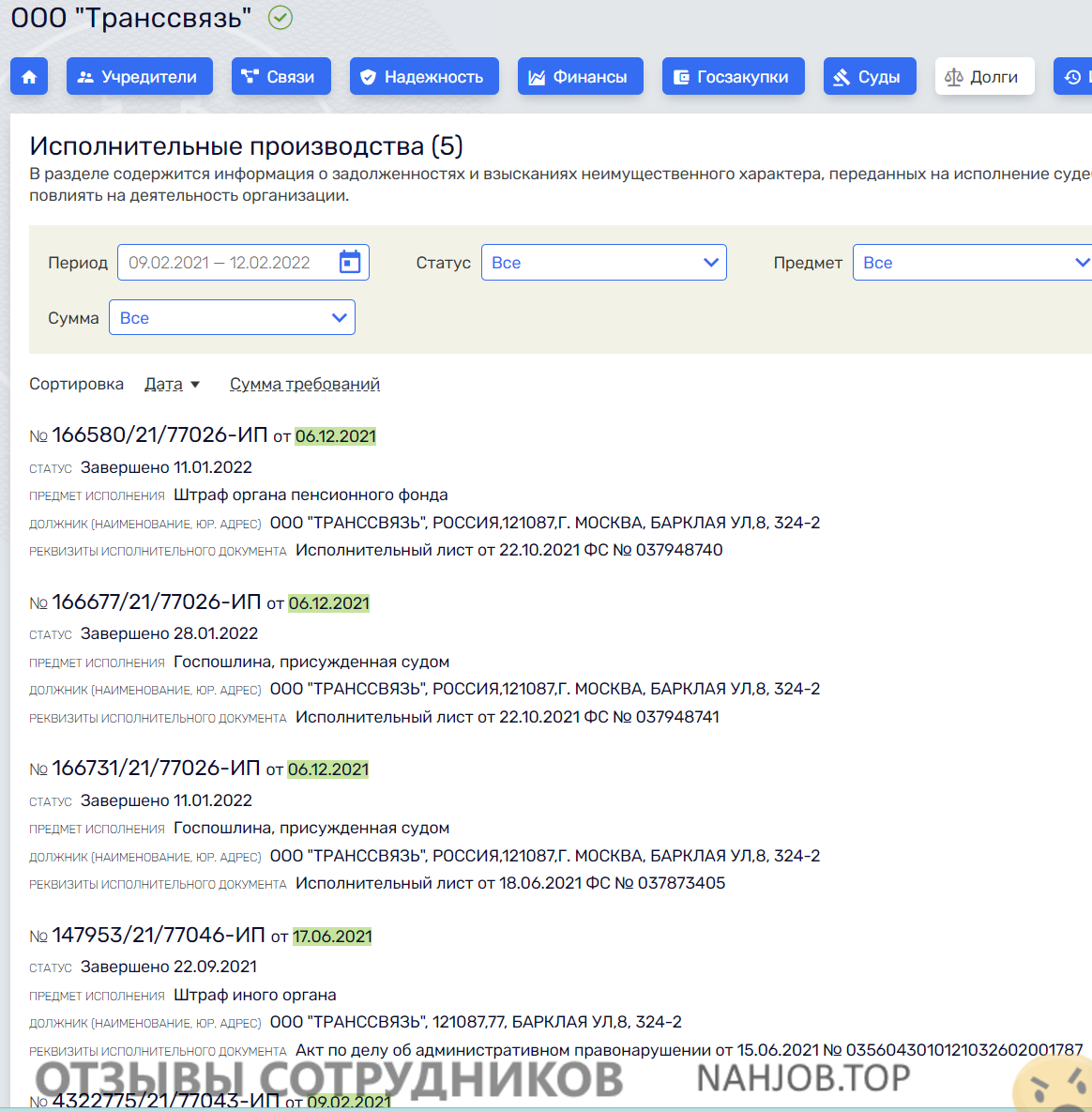Expand the Статус dropdown
The image size is (1092, 1112).
tap(604, 263)
